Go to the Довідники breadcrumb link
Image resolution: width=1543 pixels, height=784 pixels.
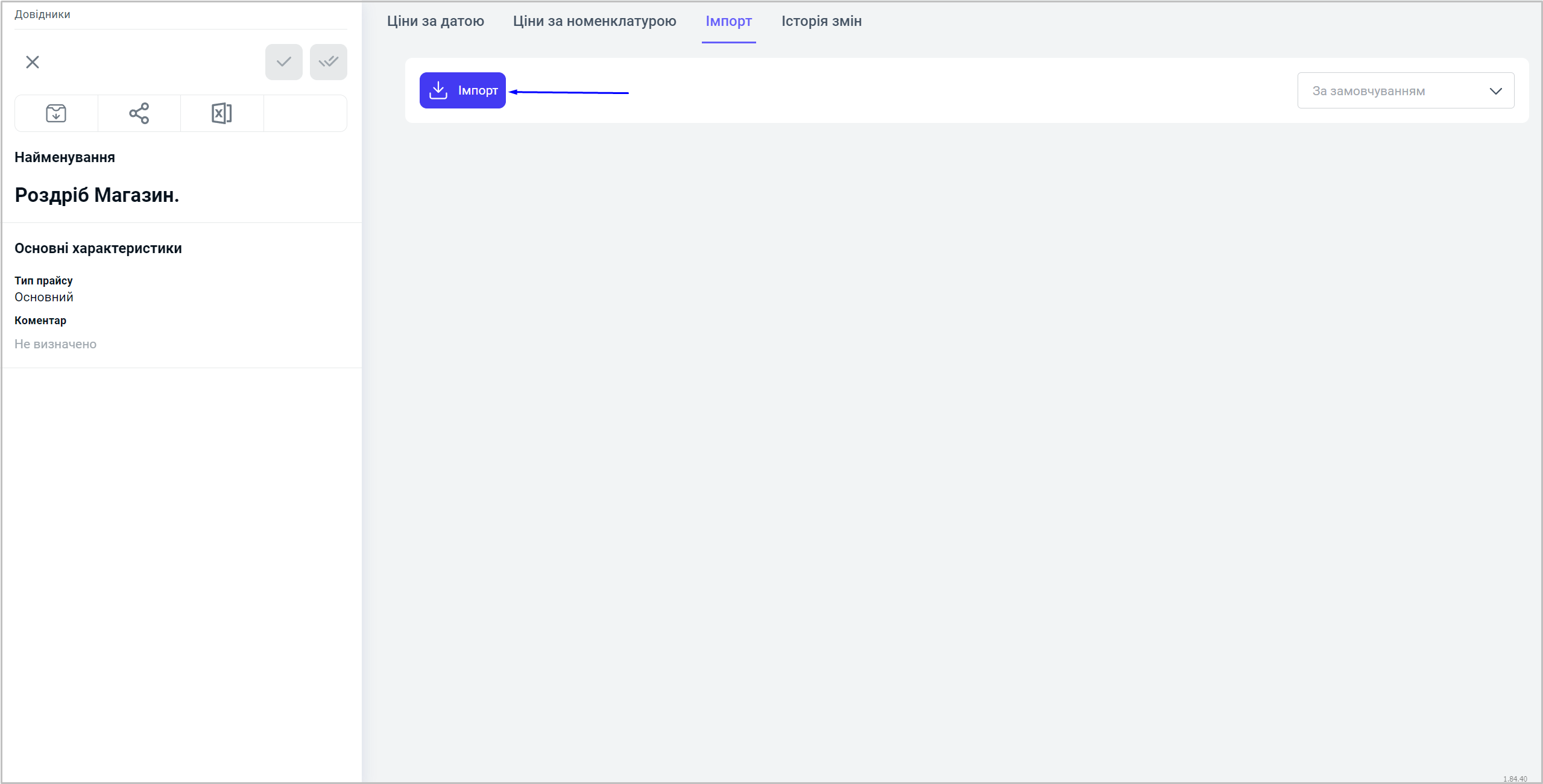[42, 14]
